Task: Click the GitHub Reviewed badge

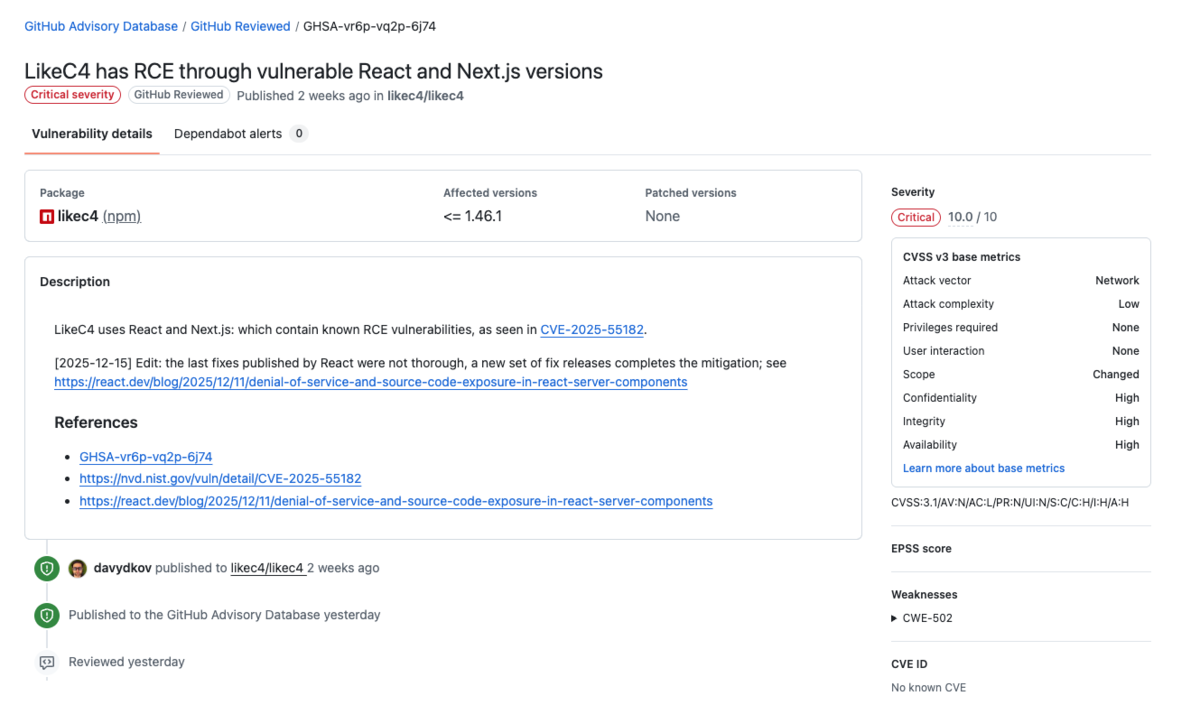Action: coord(178,95)
